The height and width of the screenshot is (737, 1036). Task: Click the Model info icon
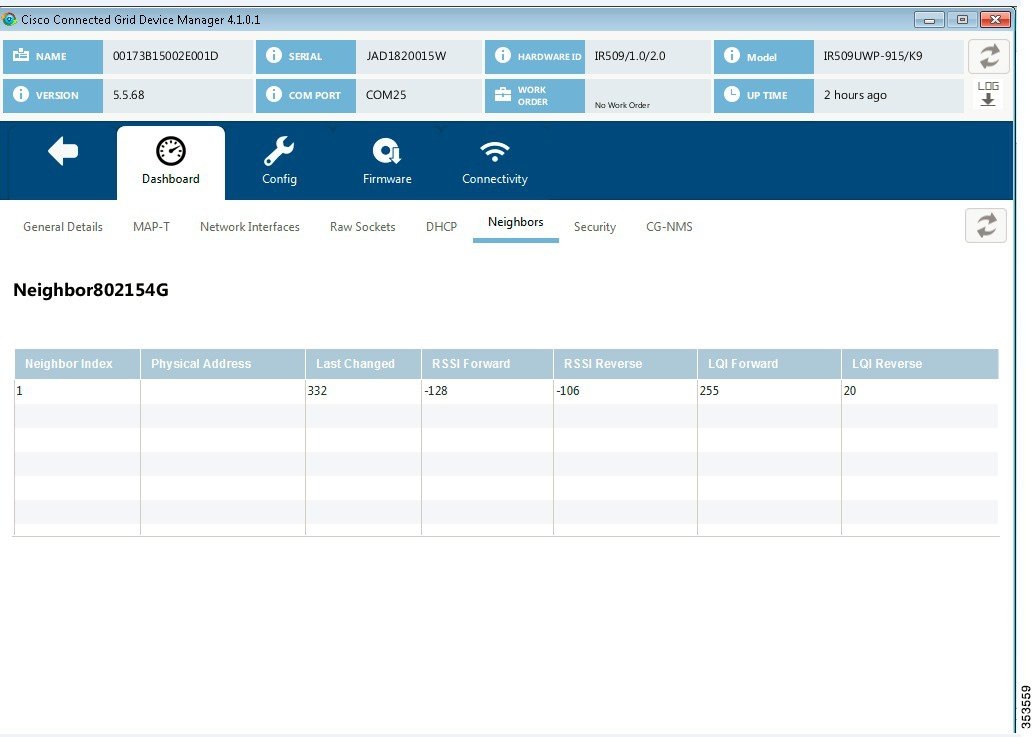(731, 56)
